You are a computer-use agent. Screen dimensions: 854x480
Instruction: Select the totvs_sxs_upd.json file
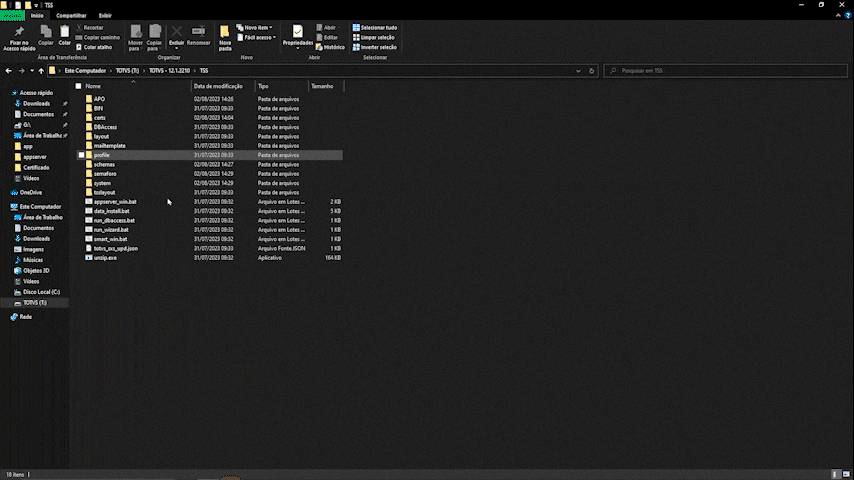pyautogui.click(x=115, y=248)
